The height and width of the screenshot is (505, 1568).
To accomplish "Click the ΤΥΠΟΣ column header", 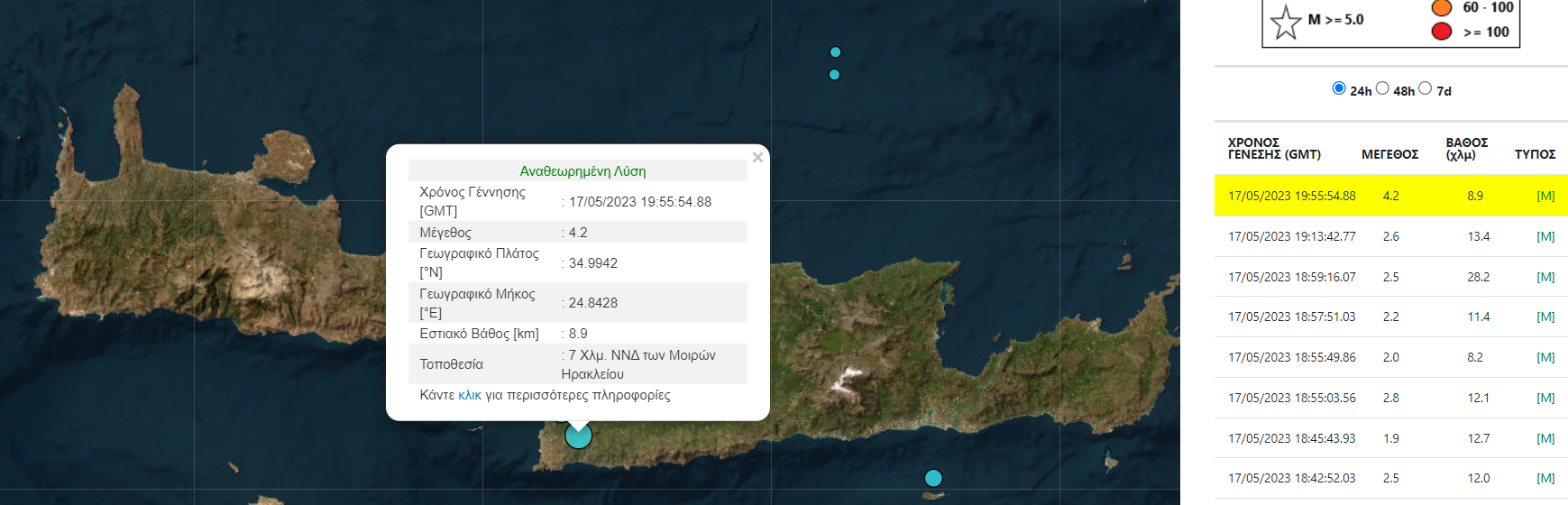I will [1535, 154].
